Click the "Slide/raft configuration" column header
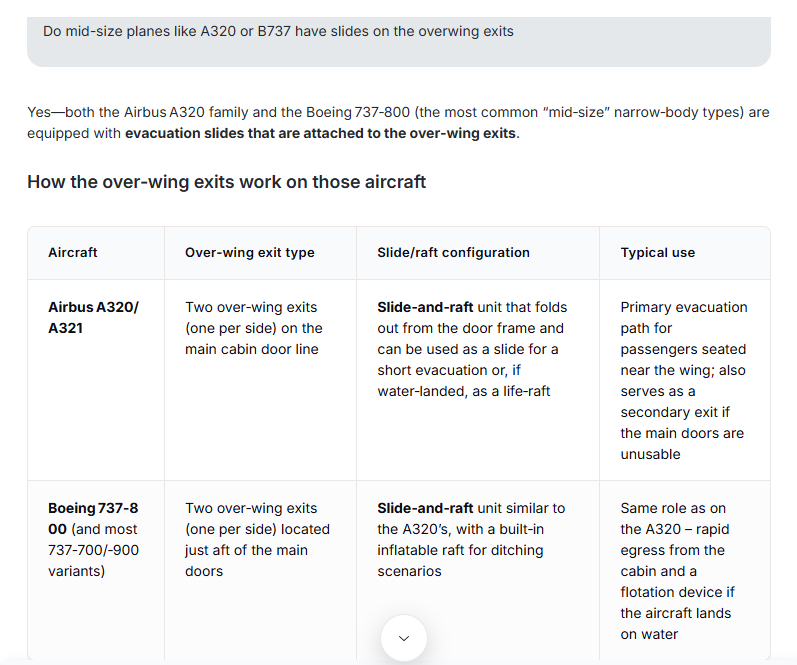The height and width of the screenshot is (665, 797). 453,253
